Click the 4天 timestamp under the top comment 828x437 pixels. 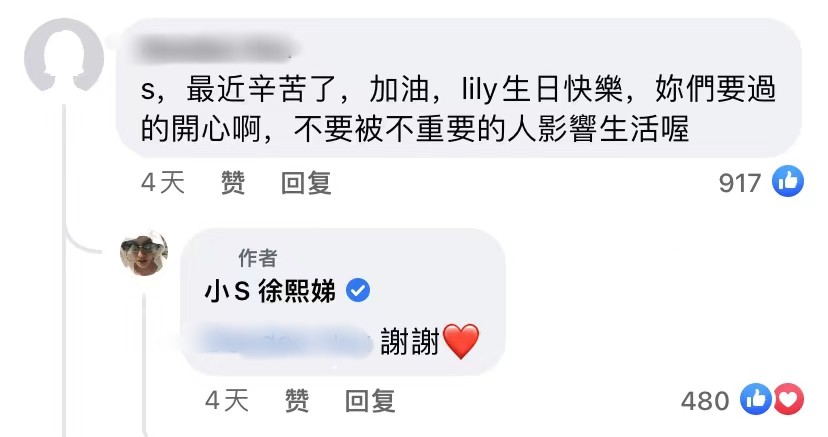pyautogui.click(x=163, y=183)
